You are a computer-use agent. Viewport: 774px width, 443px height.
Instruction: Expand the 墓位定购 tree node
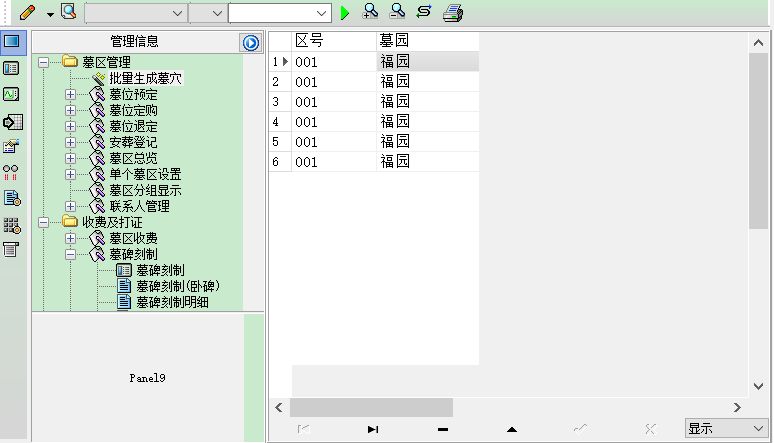tap(71, 110)
